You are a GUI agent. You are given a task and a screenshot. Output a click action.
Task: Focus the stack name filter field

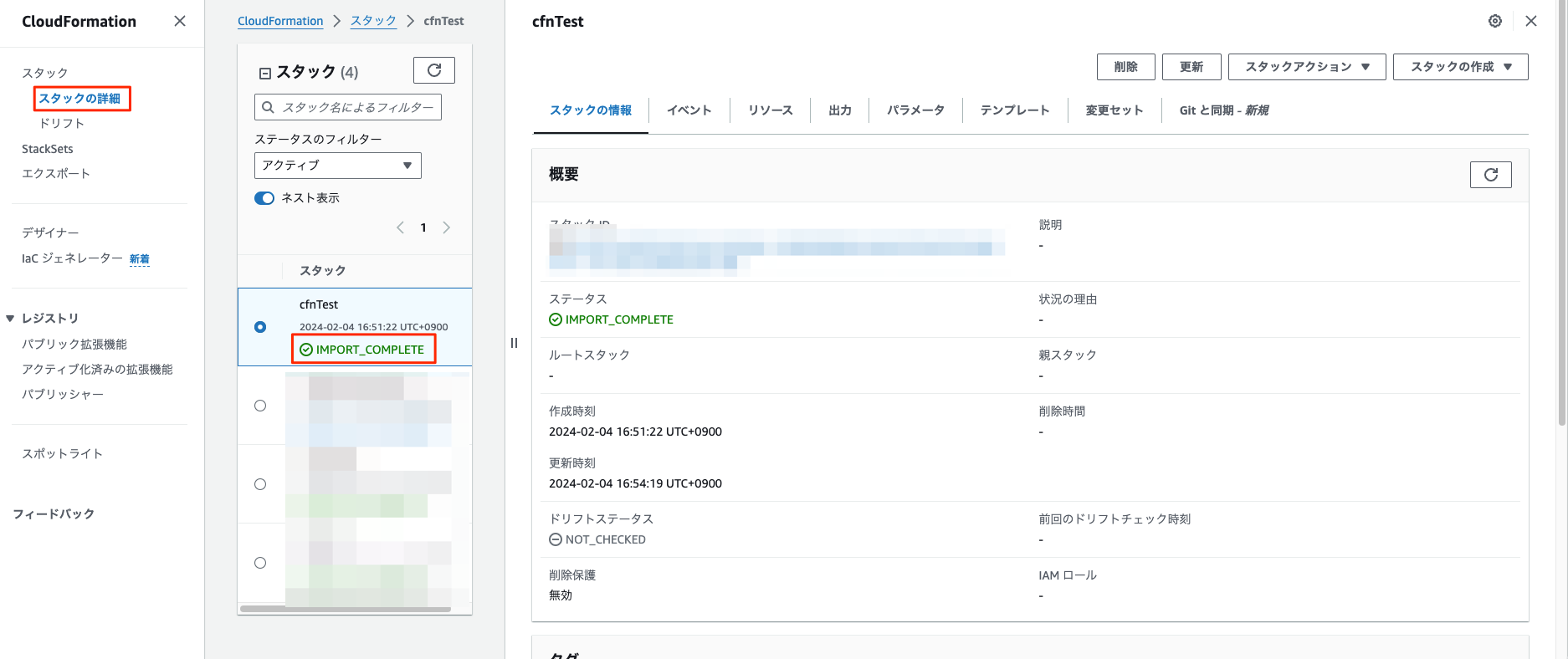coord(348,107)
